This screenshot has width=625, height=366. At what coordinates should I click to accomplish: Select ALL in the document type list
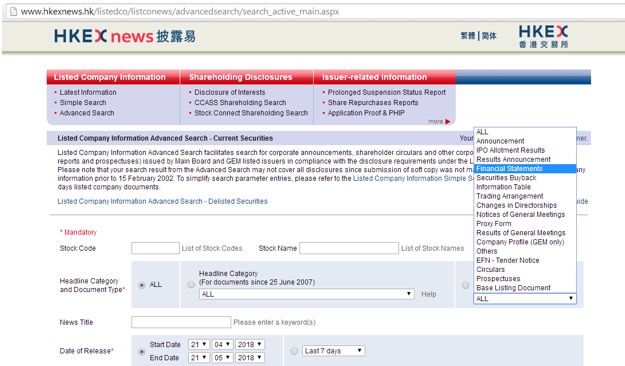[525, 132]
